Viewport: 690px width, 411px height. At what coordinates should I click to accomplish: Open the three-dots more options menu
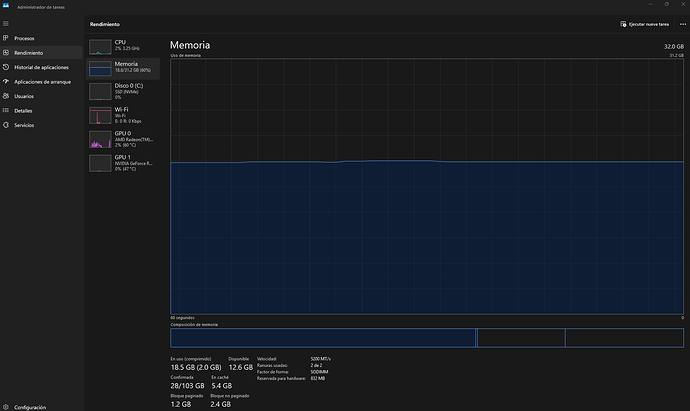point(683,24)
